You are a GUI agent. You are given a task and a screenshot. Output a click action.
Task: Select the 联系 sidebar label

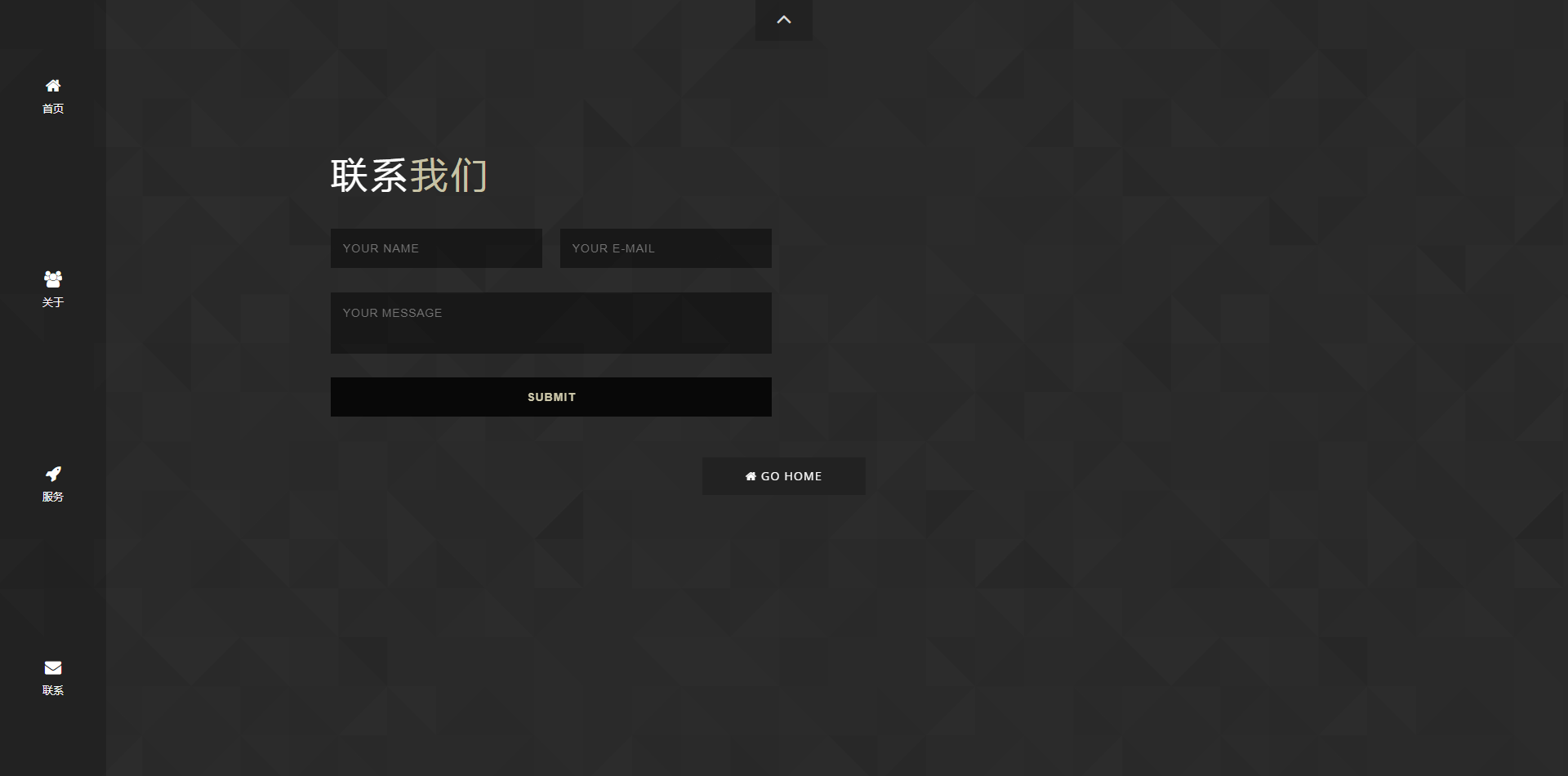[53, 691]
